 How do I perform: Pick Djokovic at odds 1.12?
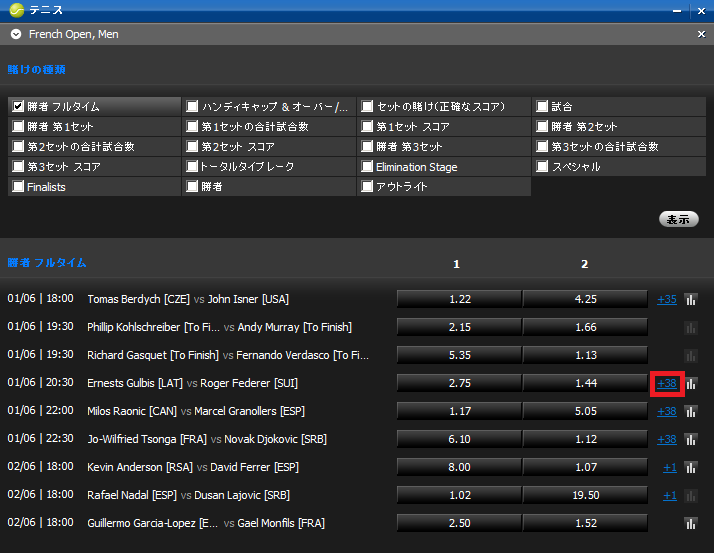(585, 440)
